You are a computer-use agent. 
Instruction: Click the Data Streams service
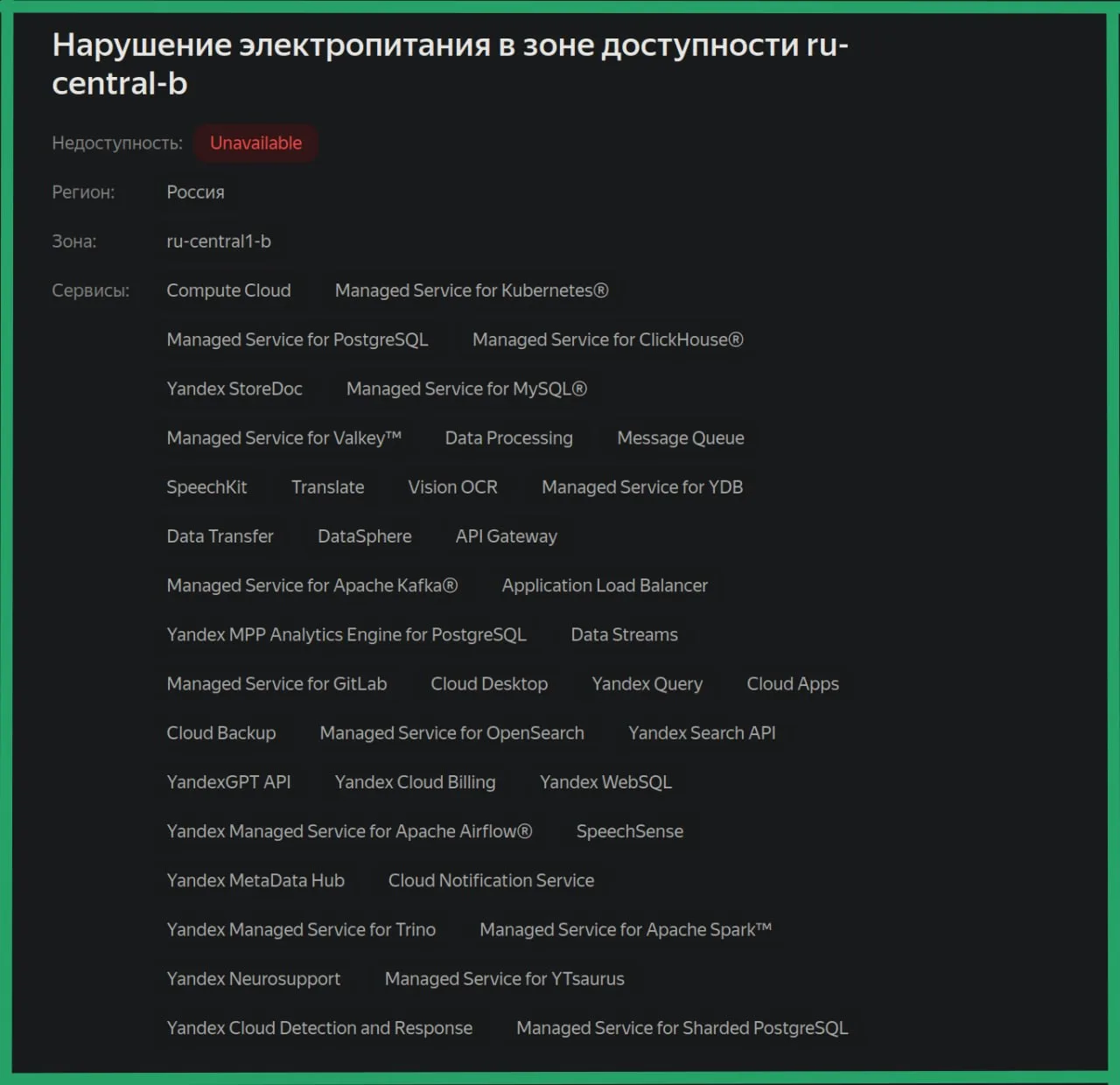pos(625,634)
